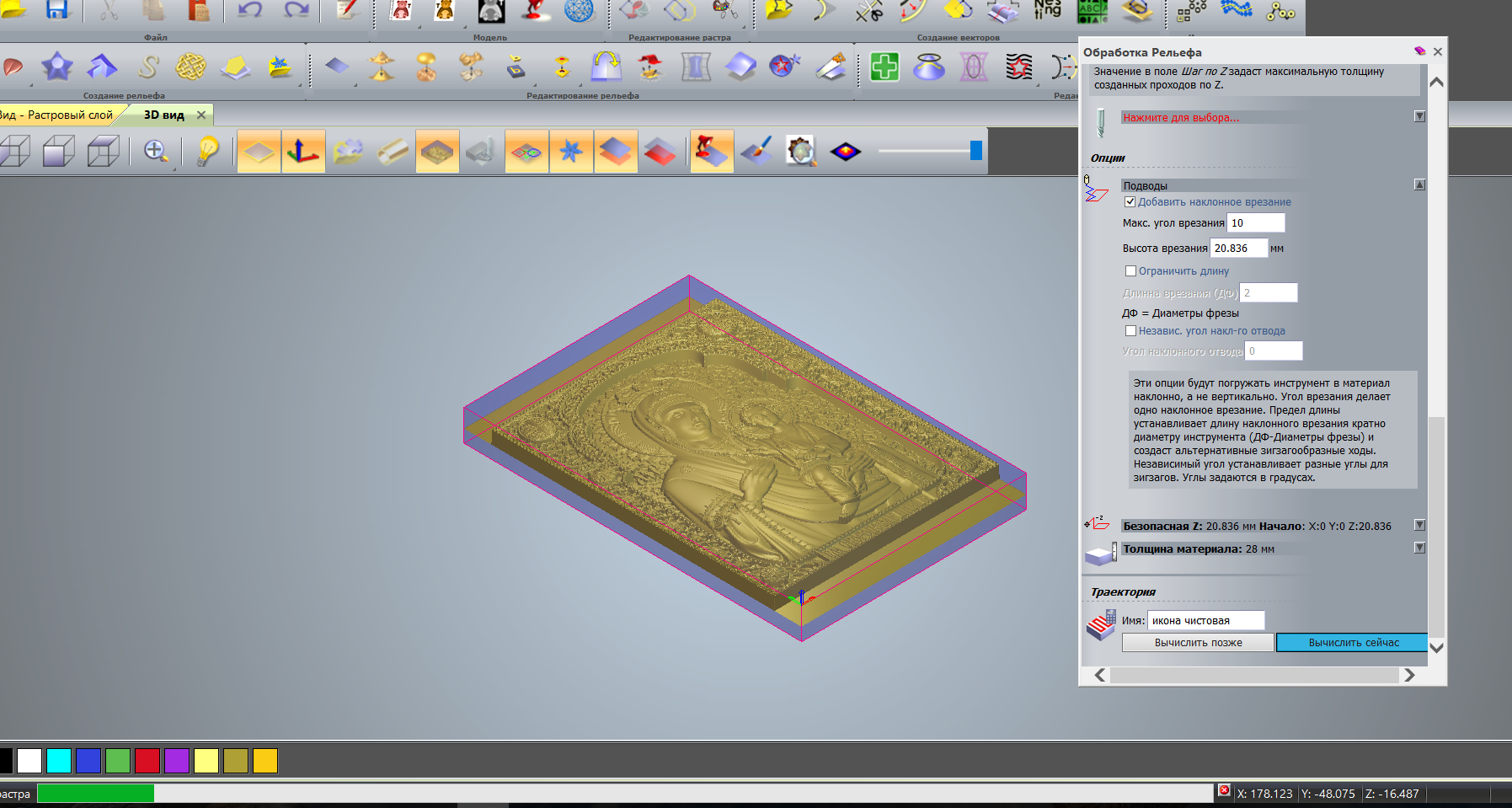Toggle the golden relief block display icon
The image size is (1512, 808).
click(x=437, y=152)
